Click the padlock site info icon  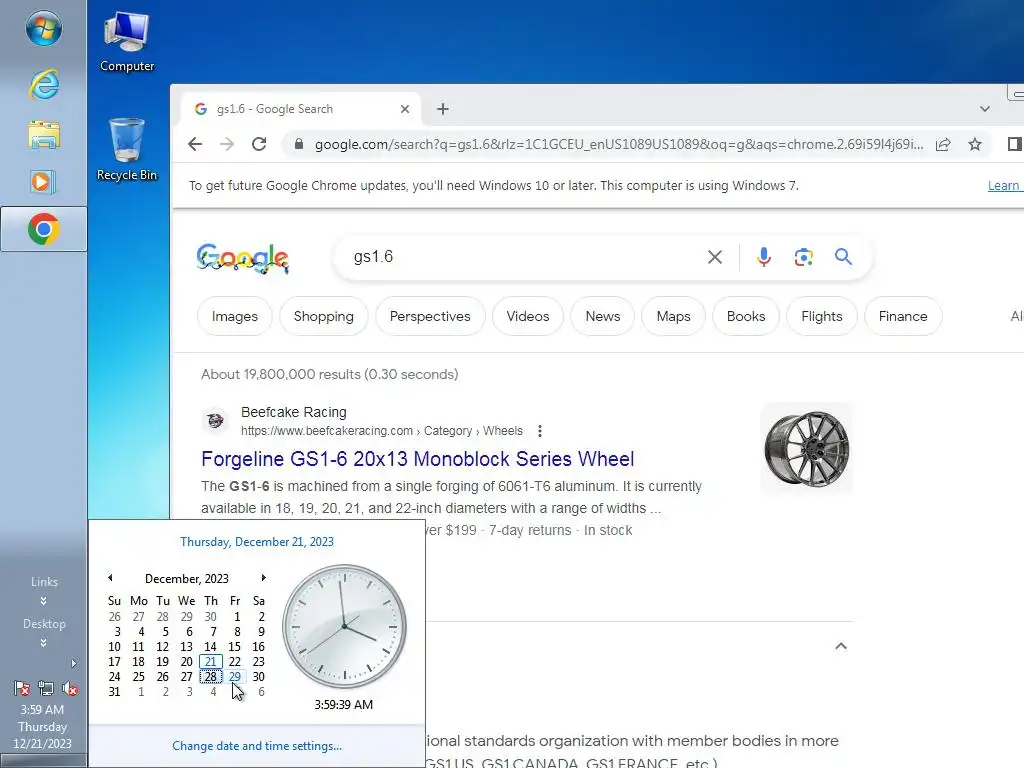coord(298,144)
